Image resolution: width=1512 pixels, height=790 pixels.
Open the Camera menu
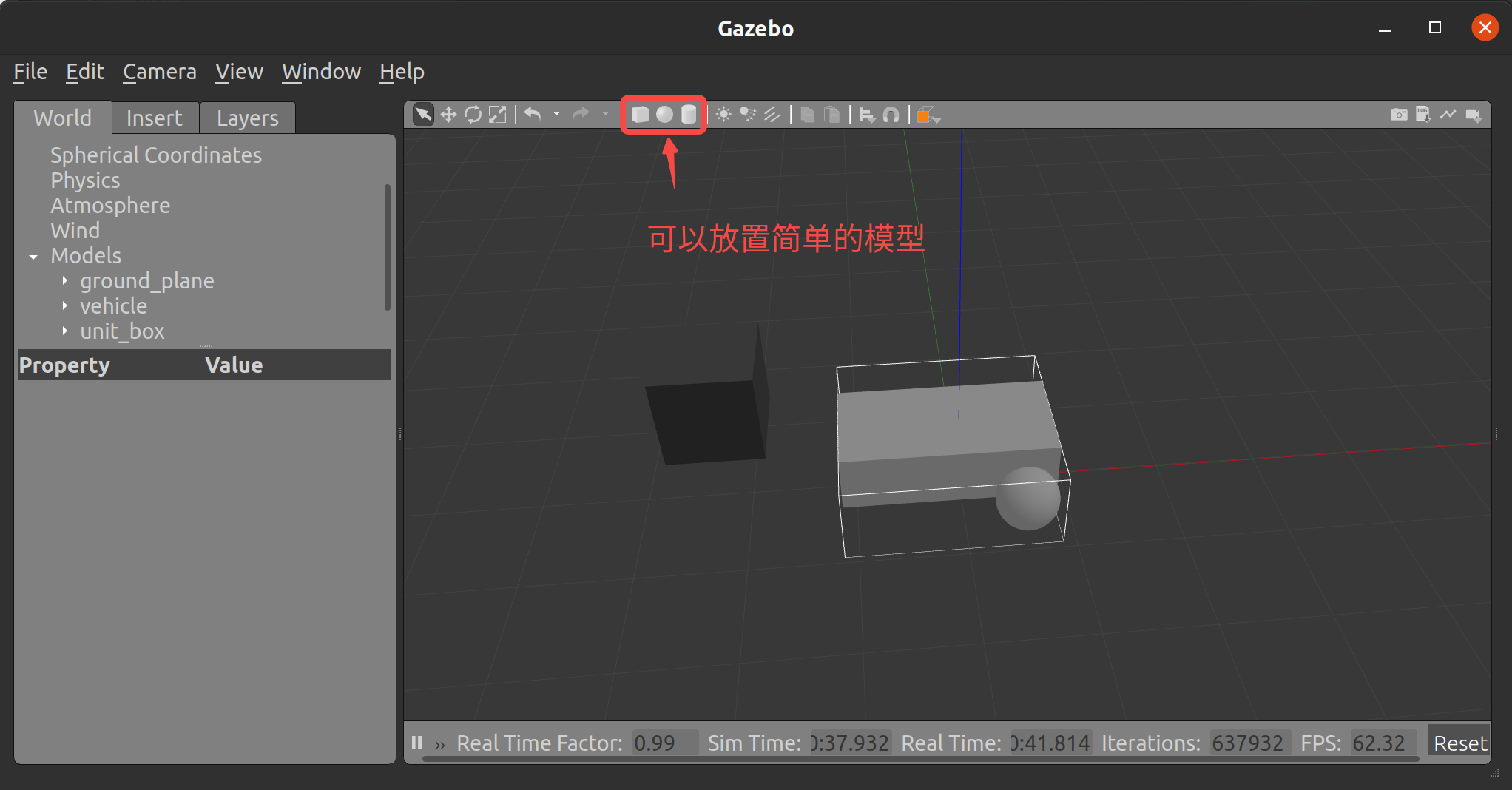(159, 72)
